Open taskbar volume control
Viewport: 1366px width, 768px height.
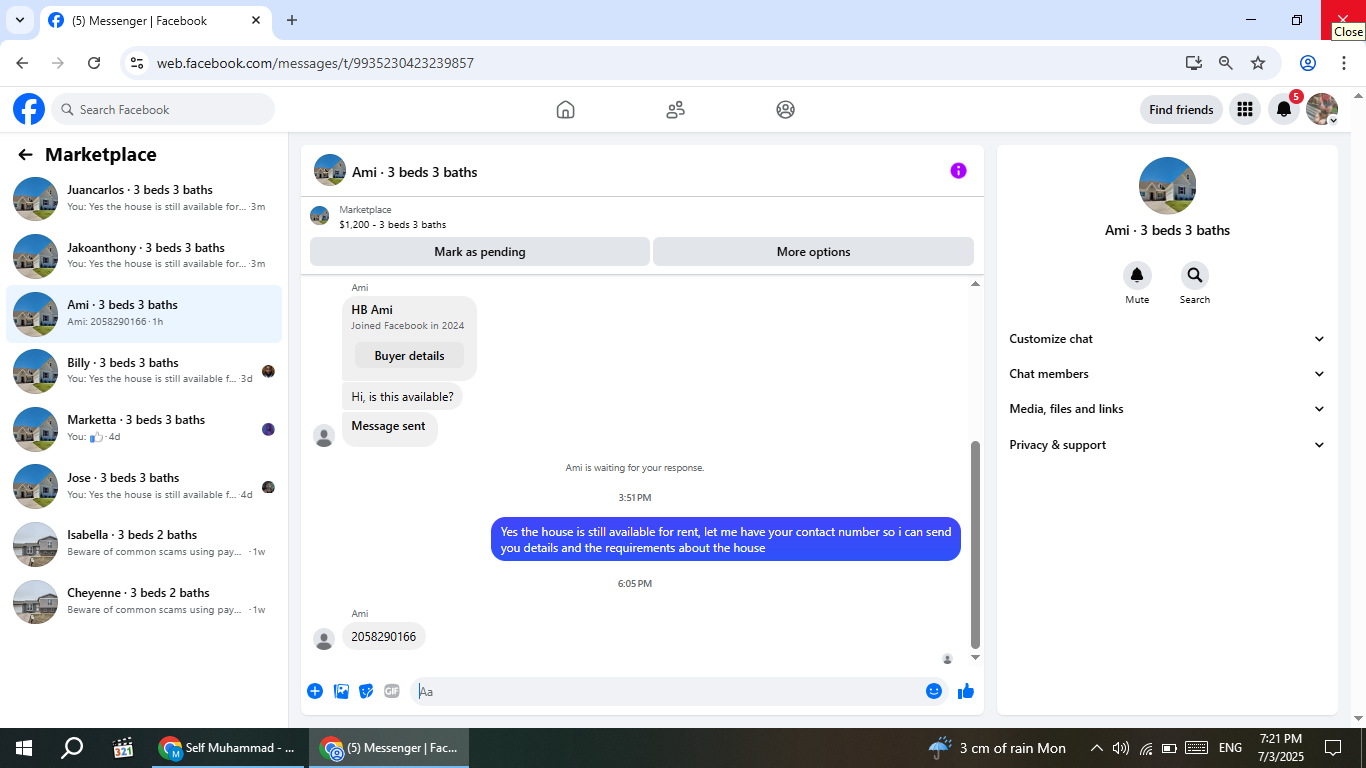[x=1120, y=748]
